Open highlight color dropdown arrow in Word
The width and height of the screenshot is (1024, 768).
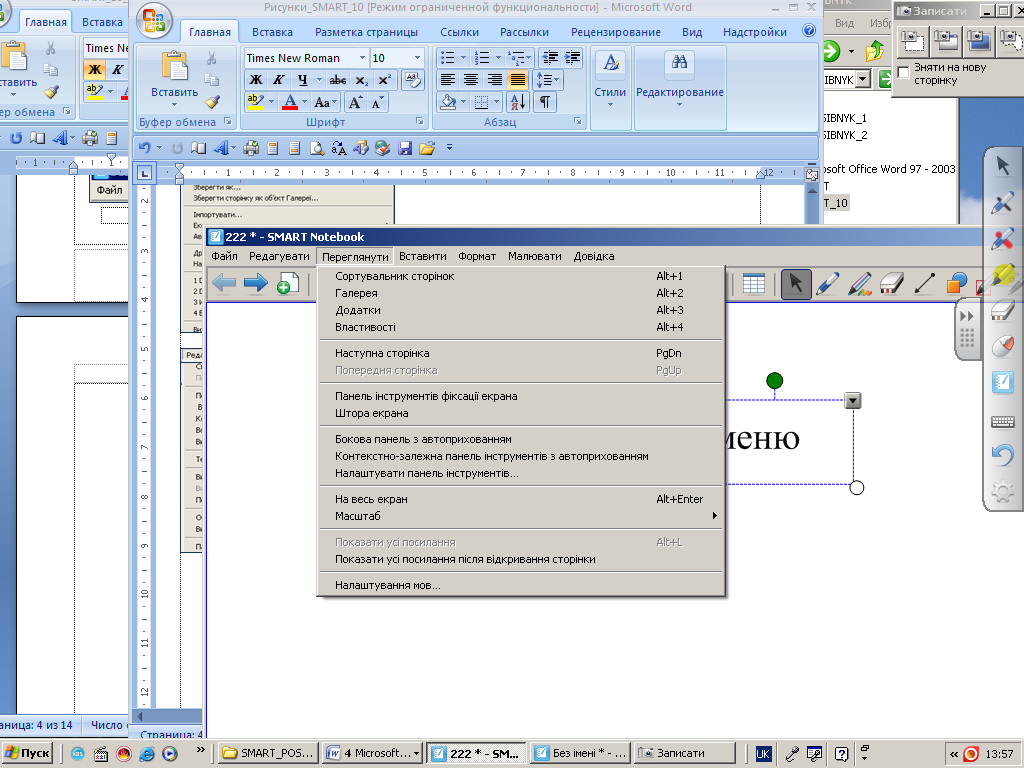(x=271, y=102)
